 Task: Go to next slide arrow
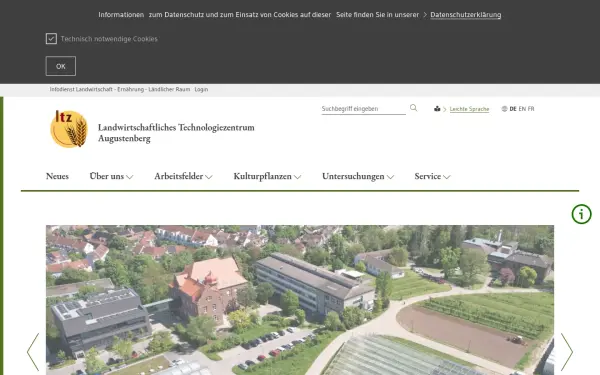567,352
